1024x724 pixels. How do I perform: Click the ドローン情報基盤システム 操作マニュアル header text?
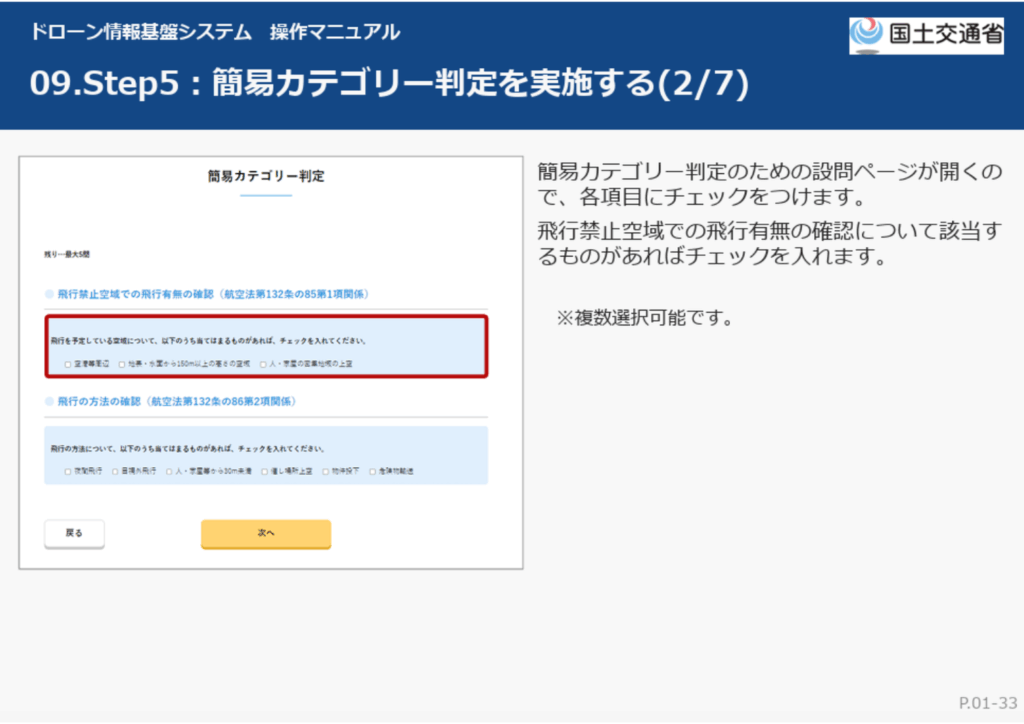pos(215,32)
